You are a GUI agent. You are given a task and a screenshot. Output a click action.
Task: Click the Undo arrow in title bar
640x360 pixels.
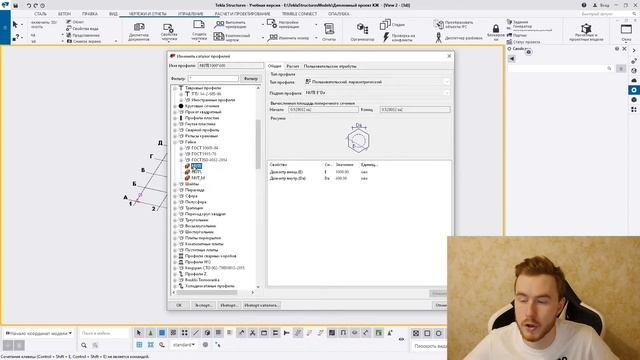(29, 6)
